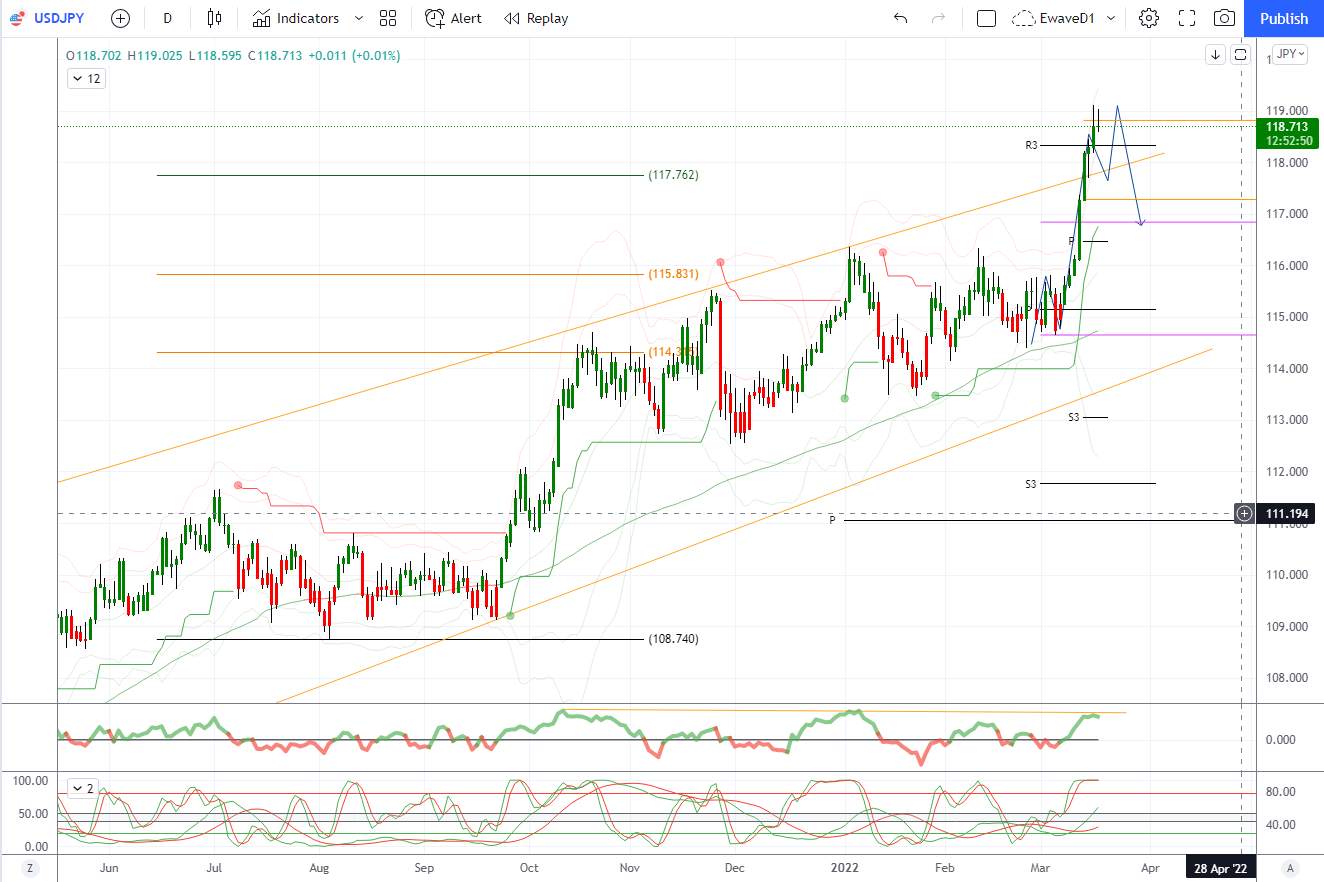Open the EwaveD1 layout dropdown arrow
The image size is (1324, 882).
pyautogui.click(x=1110, y=18)
